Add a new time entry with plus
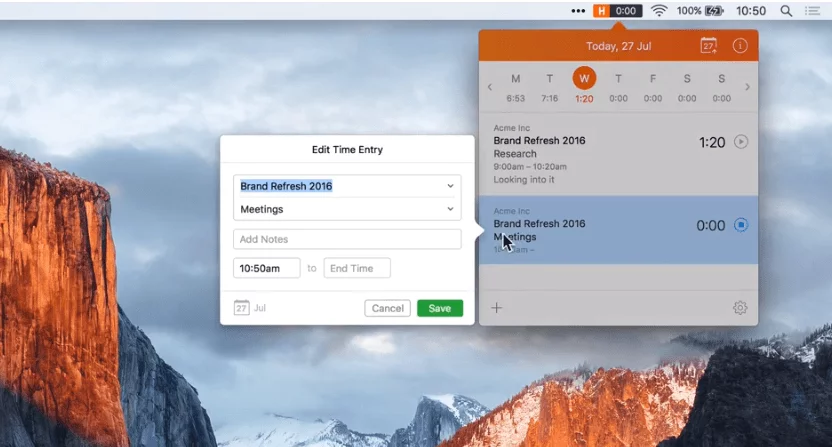The height and width of the screenshot is (447, 832). coord(497,308)
